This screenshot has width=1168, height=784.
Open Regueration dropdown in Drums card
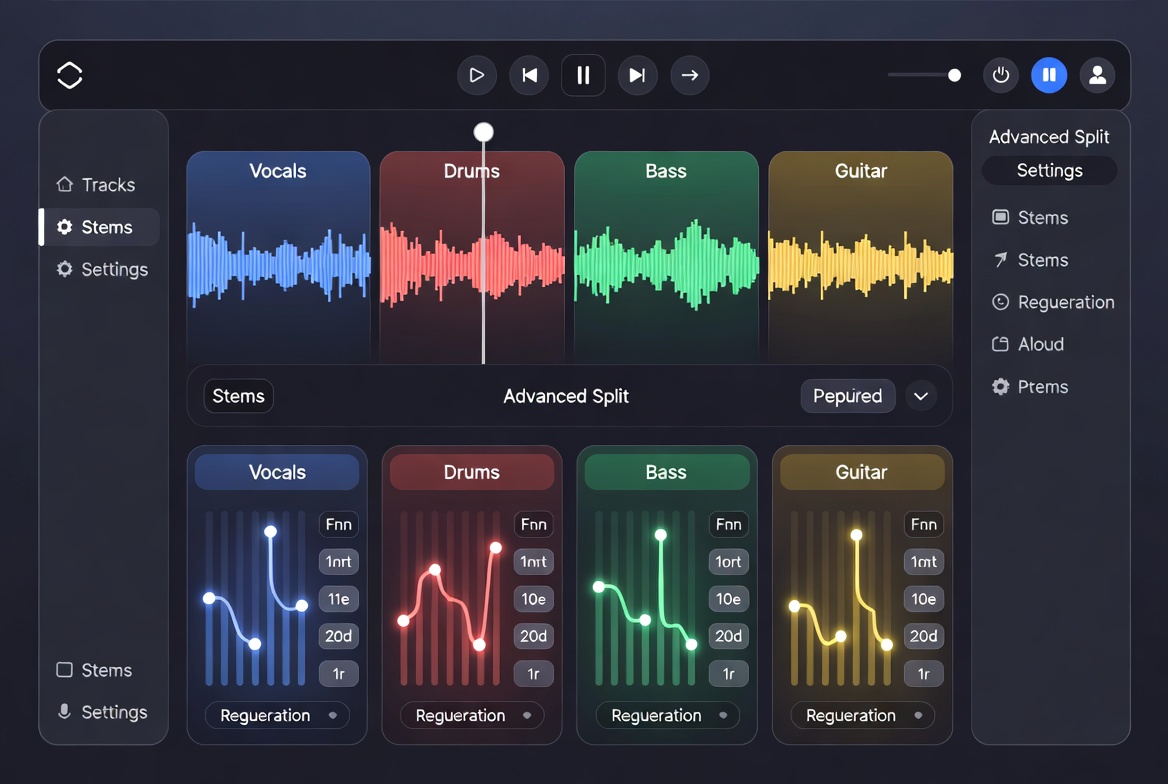[x=472, y=715]
